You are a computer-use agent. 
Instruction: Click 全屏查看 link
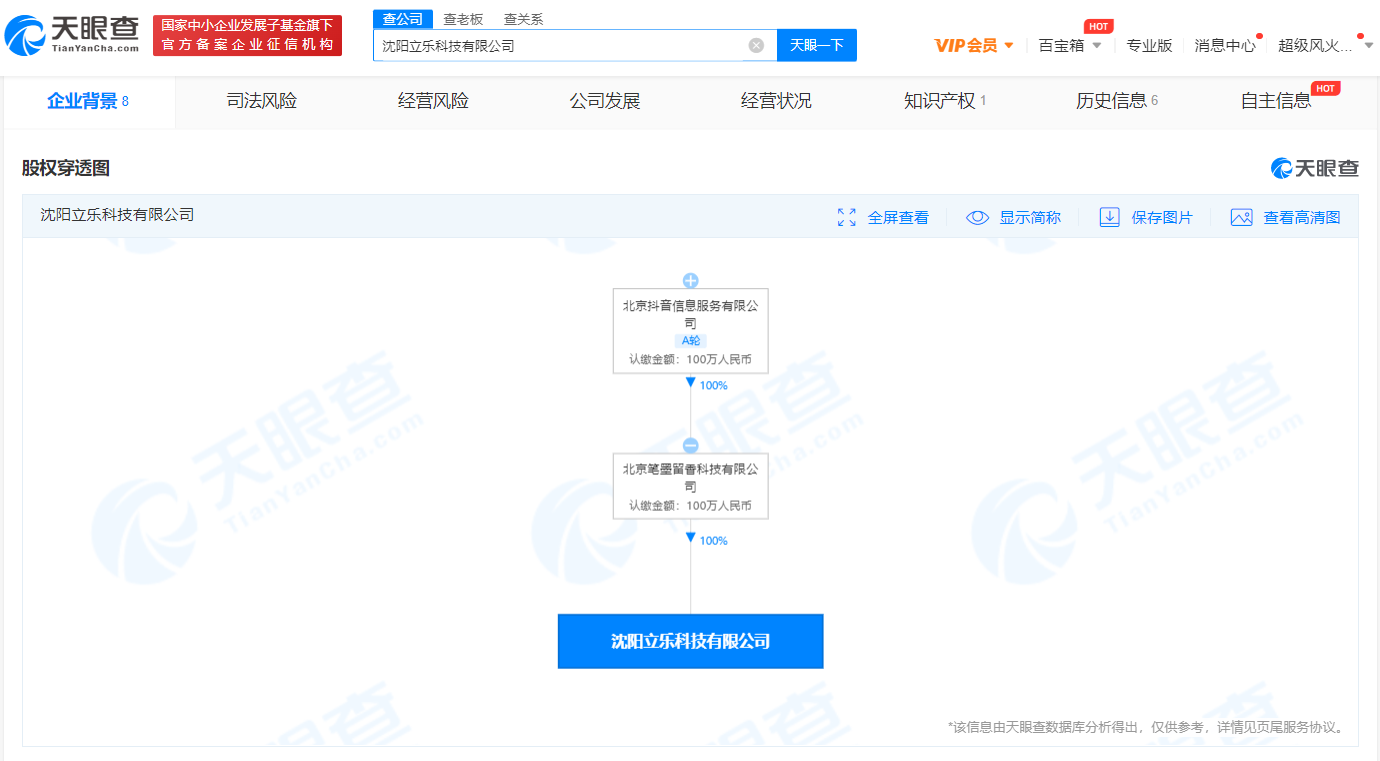pyautogui.click(x=898, y=217)
